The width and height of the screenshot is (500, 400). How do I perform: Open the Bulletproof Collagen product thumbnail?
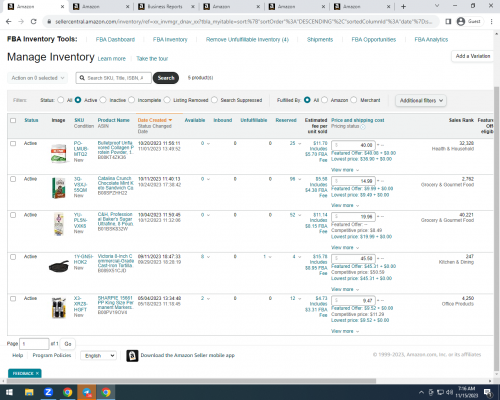click(59, 153)
